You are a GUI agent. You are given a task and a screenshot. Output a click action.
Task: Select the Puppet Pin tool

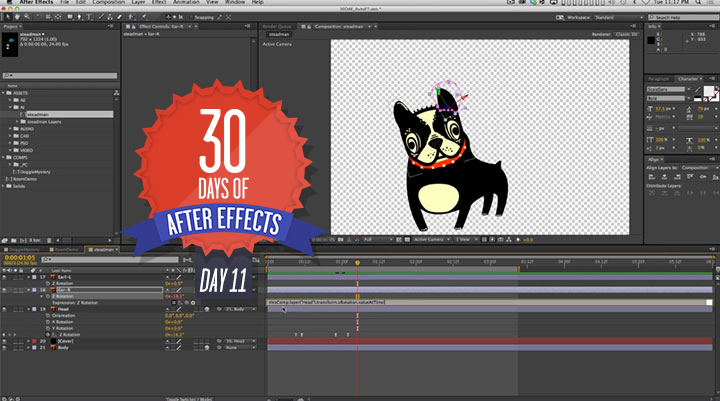click(144, 17)
